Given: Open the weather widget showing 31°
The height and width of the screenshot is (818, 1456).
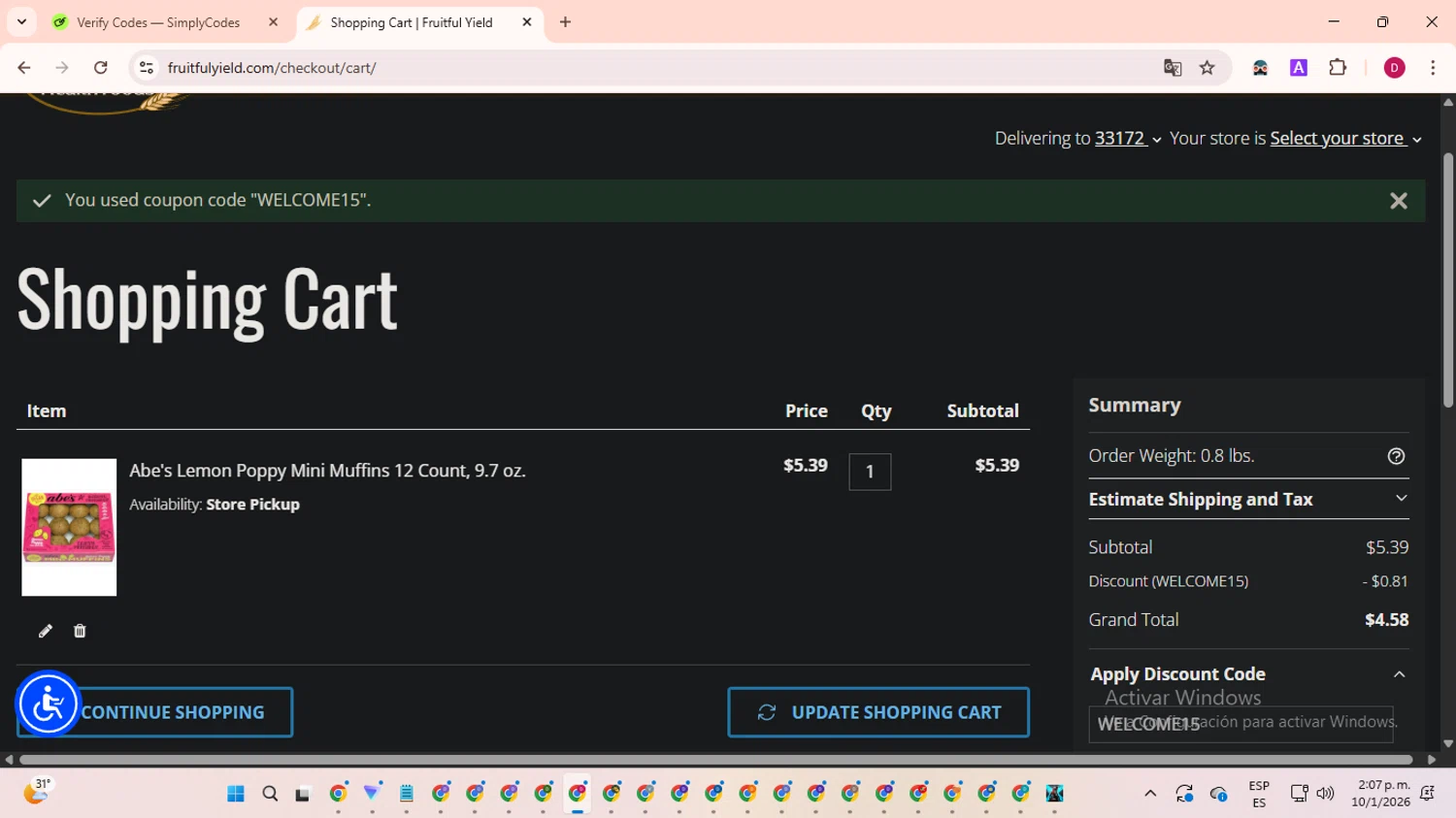Looking at the screenshot, I should [x=37, y=792].
